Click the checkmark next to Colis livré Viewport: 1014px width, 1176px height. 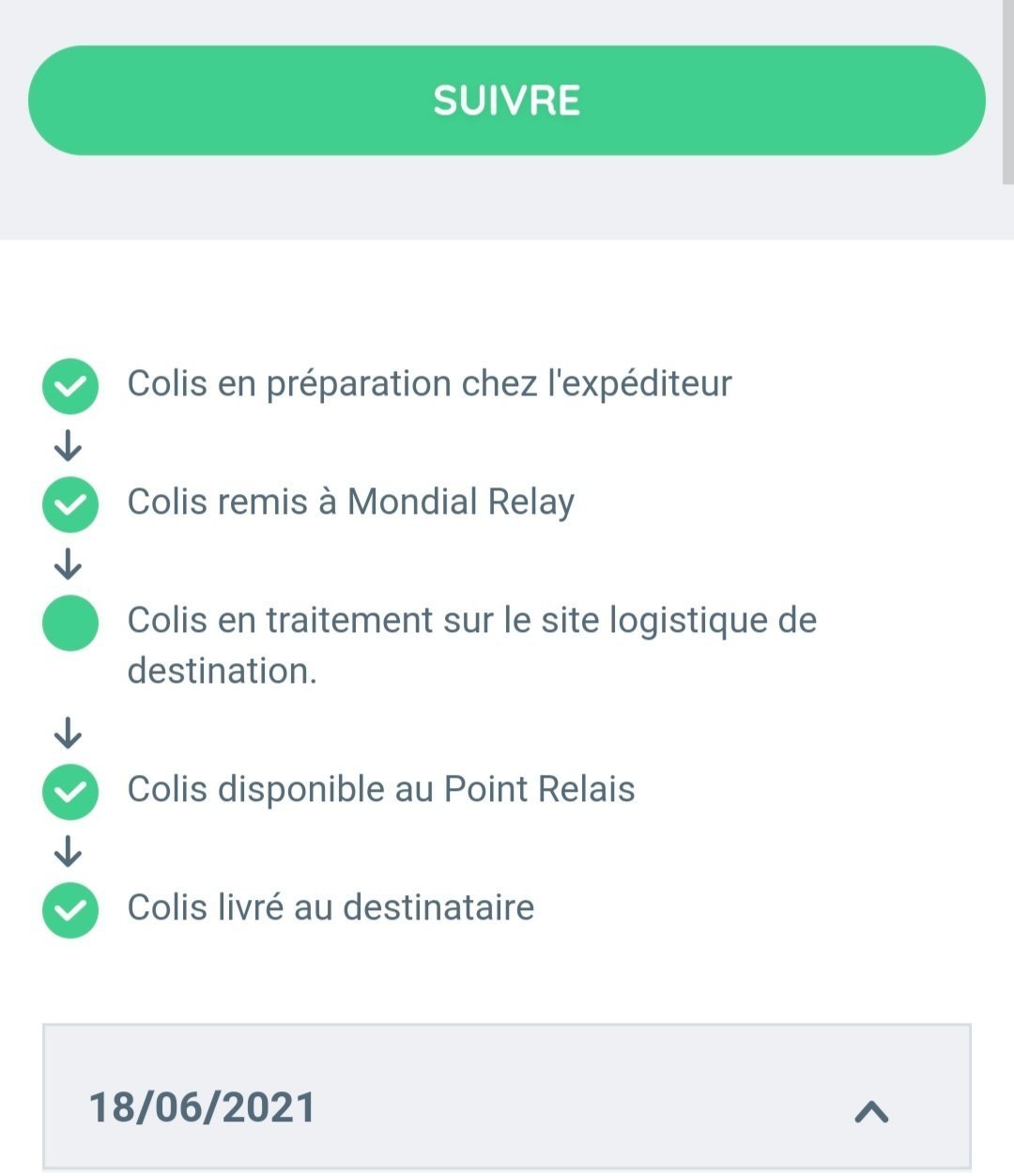[70, 910]
